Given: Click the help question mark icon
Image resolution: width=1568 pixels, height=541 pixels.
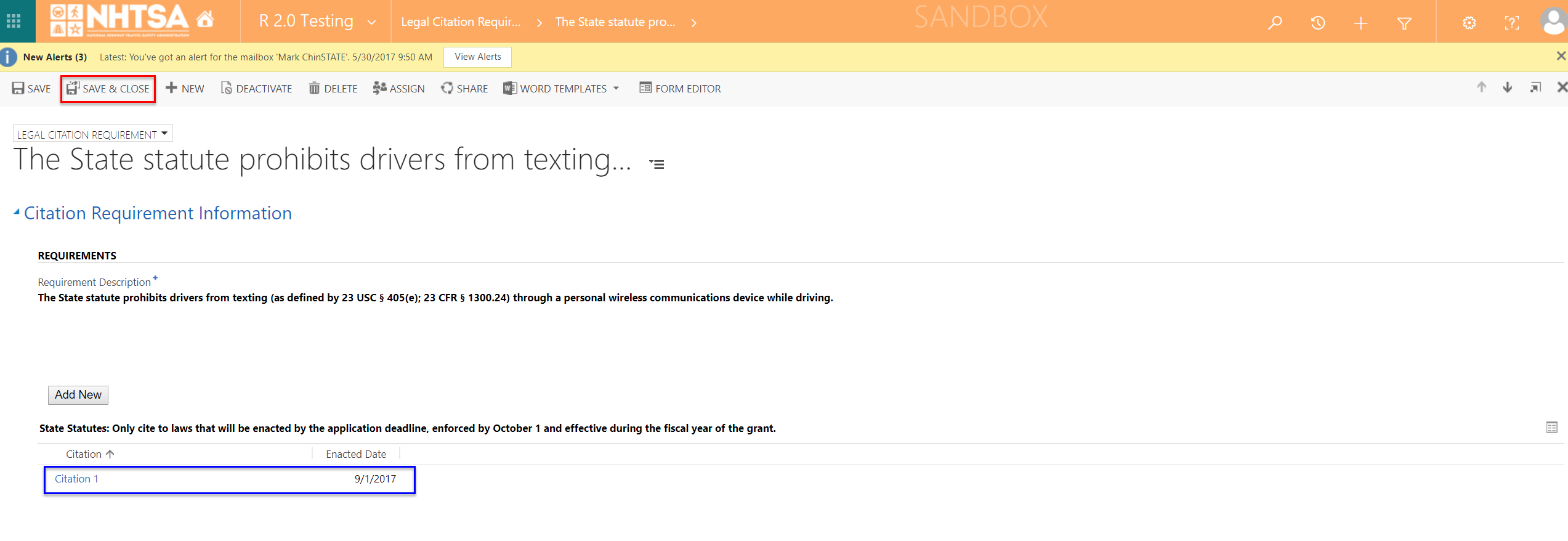Looking at the screenshot, I should click(1511, 23).
